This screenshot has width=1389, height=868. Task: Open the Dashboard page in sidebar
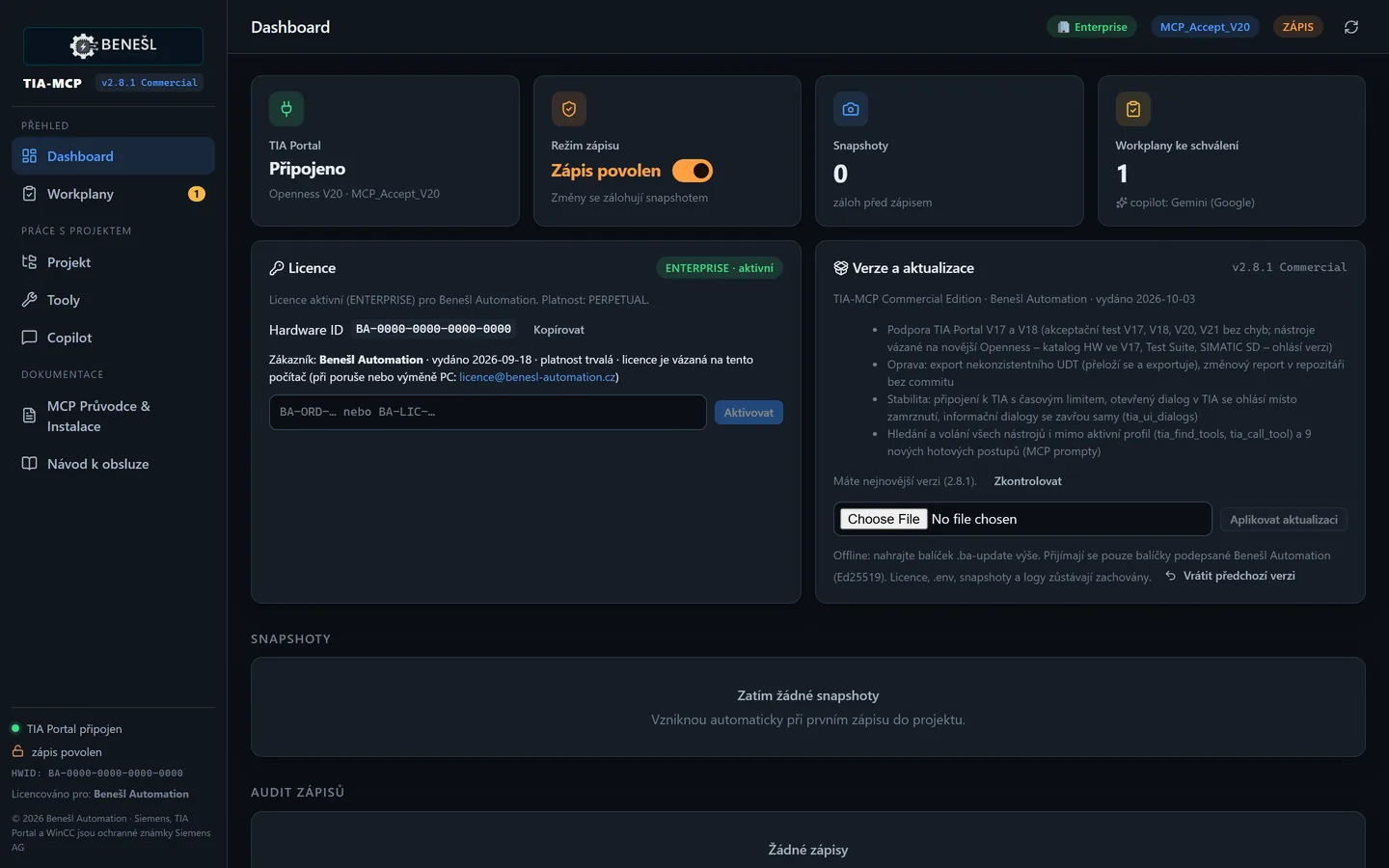pyautogui.click(x=113, y=156)
